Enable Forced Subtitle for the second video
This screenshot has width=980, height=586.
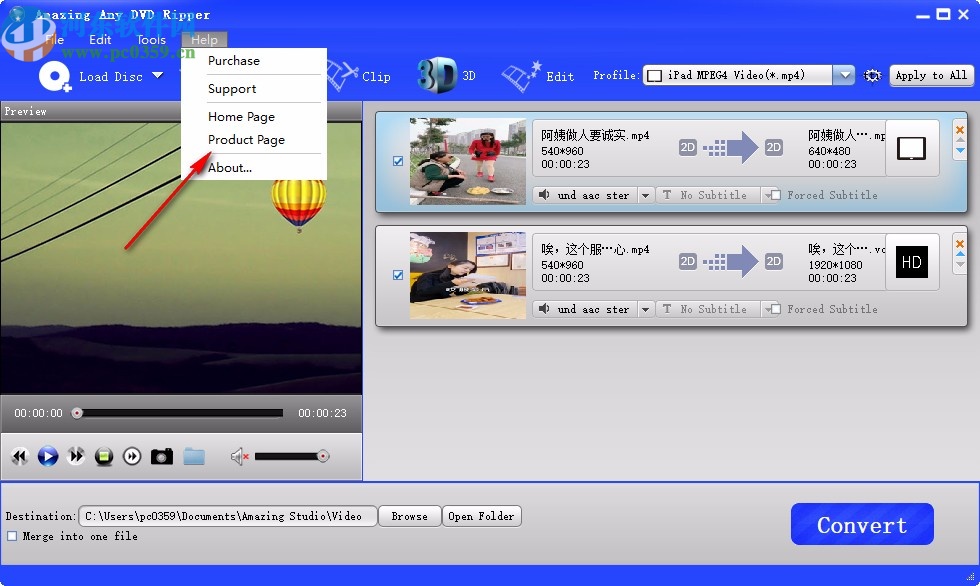(774, 309)
